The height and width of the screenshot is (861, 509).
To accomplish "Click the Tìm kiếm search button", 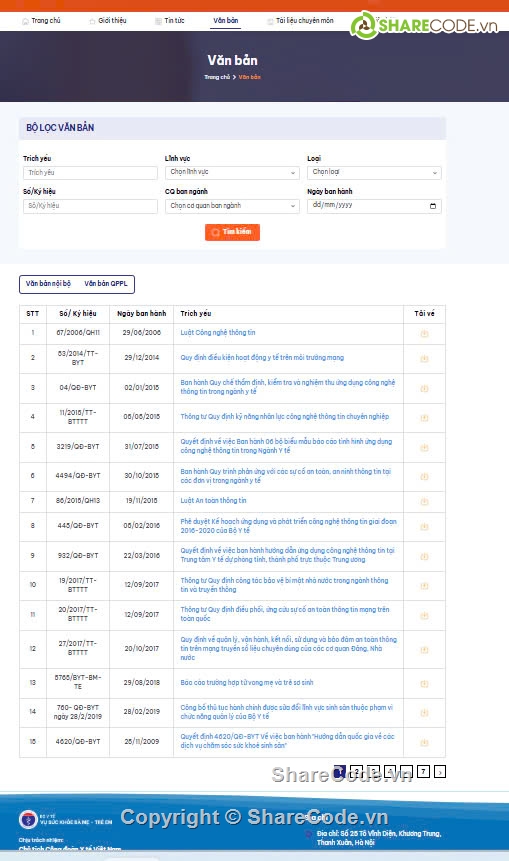I will (x=232, y=232).
